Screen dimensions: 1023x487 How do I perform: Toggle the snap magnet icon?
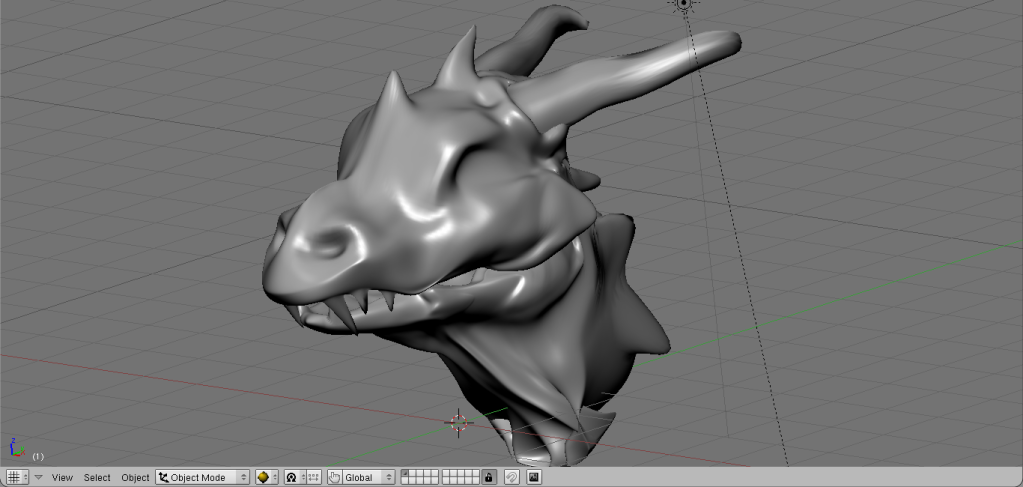[511, 478]
